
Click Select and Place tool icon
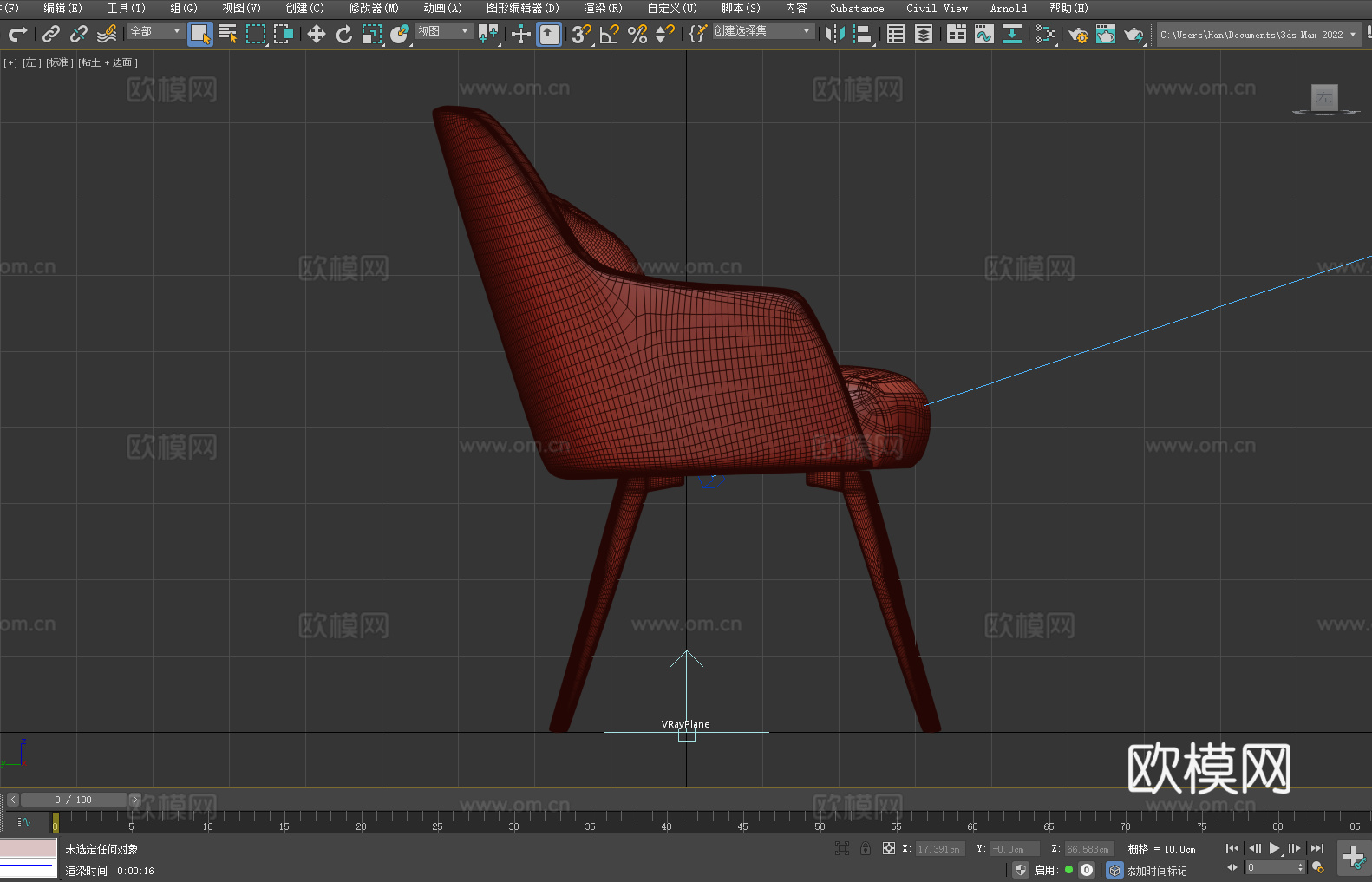pyautogui.click(x=400, y=34)
